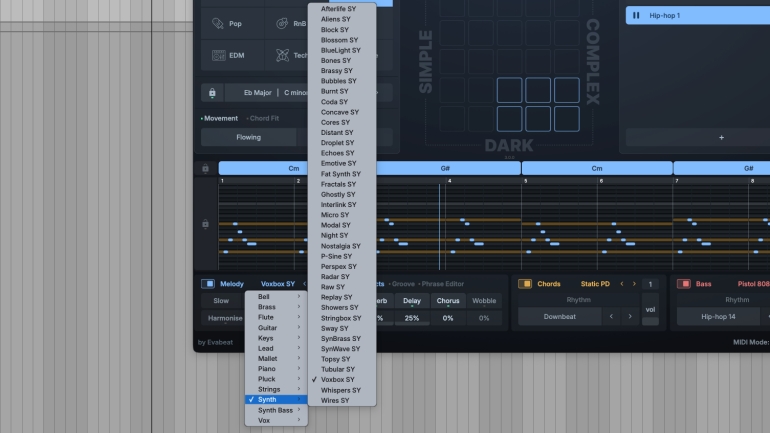Toggle the Chords track enable button

click(525, 284)
